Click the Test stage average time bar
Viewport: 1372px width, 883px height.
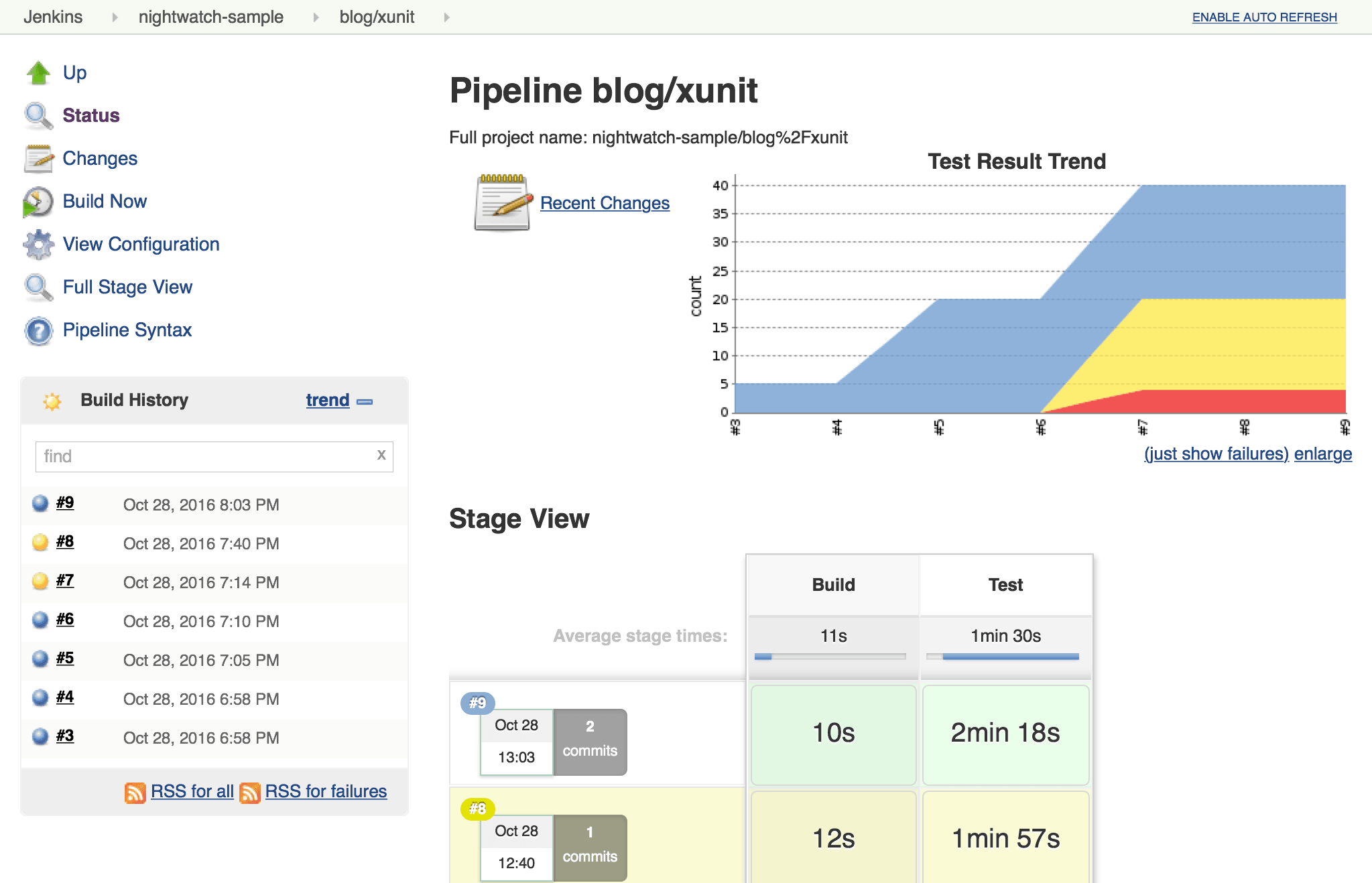click(1003, 657)
